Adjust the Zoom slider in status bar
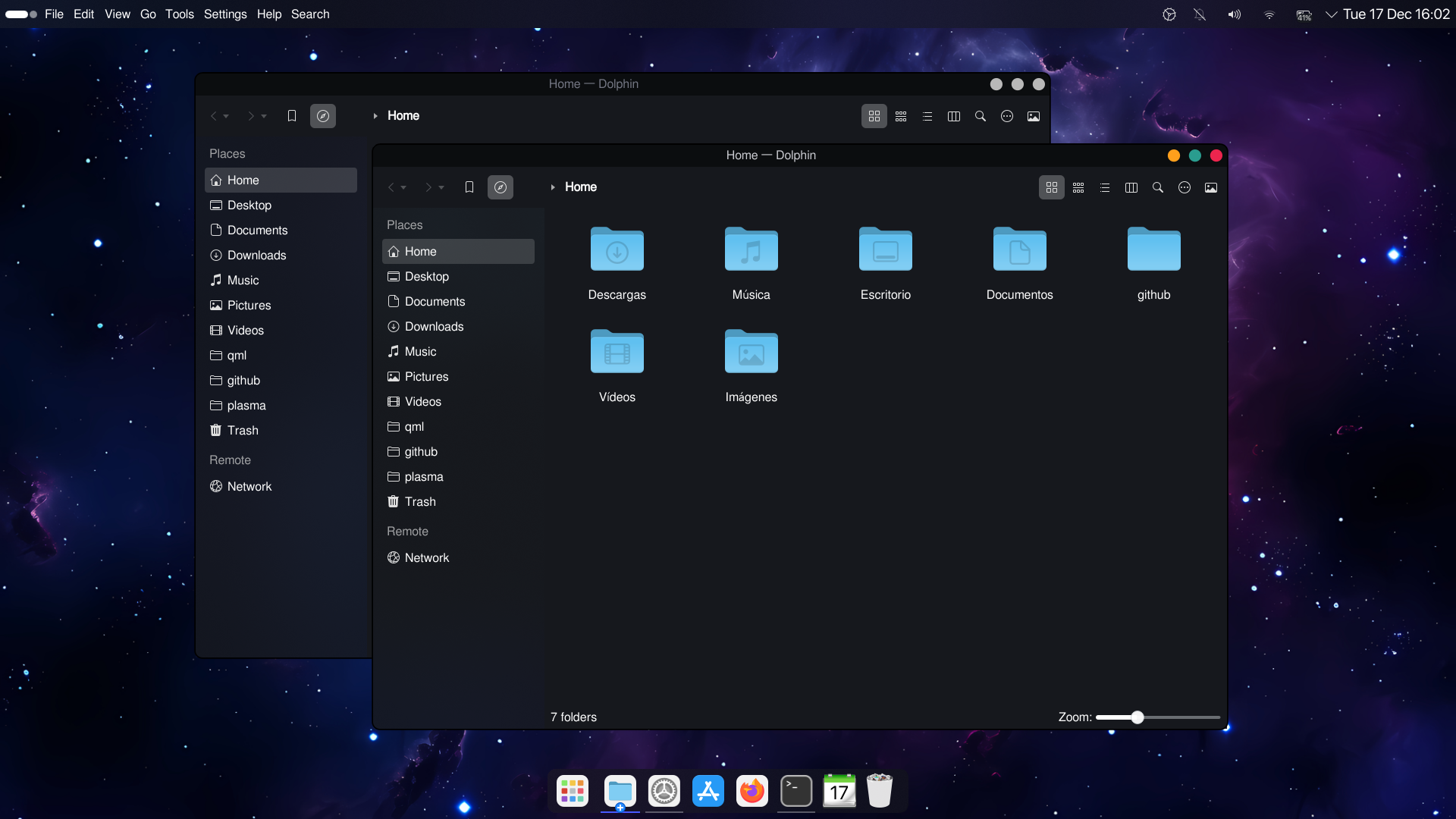 (1158, 717)
